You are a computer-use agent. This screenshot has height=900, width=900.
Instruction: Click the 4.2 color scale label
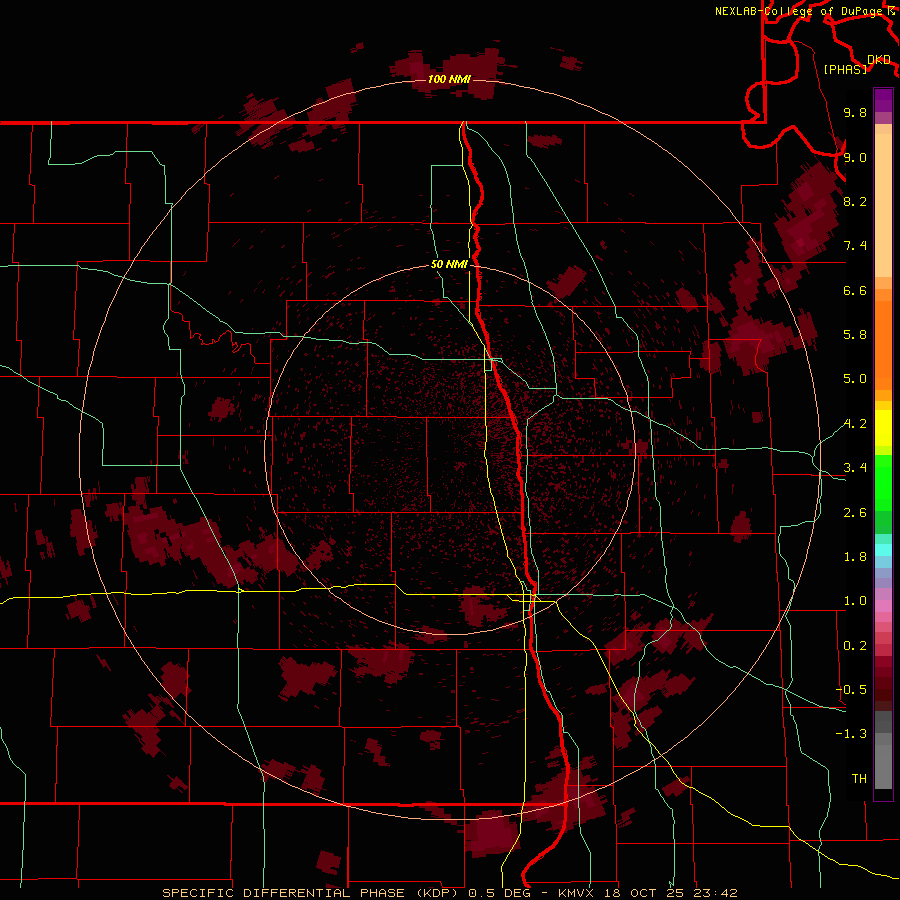(x=855, y=424)
